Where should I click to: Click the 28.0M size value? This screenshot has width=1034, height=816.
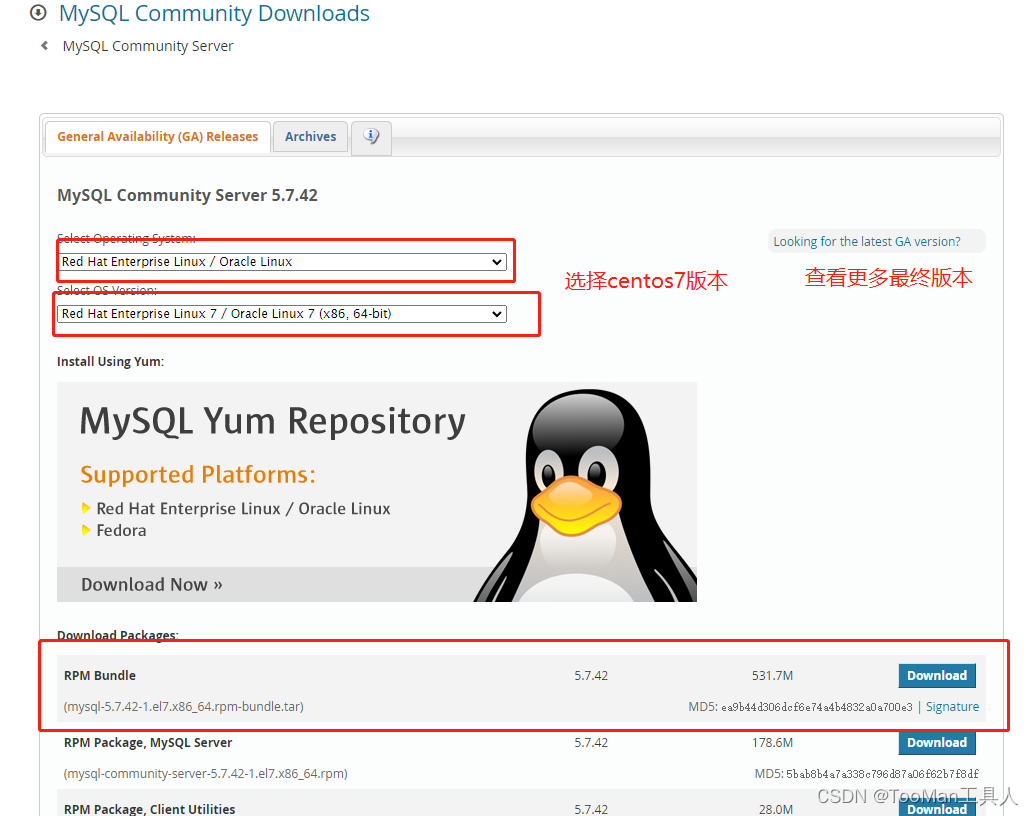(776, 809)
